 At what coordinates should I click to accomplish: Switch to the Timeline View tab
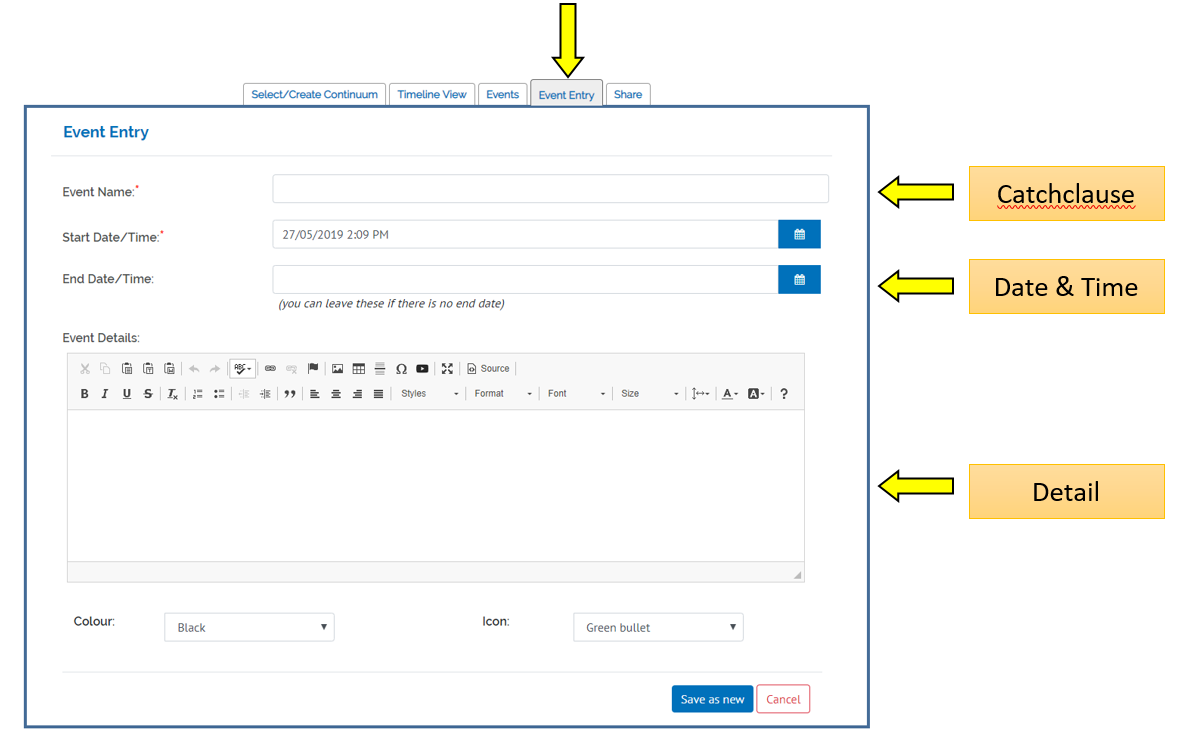432,95
